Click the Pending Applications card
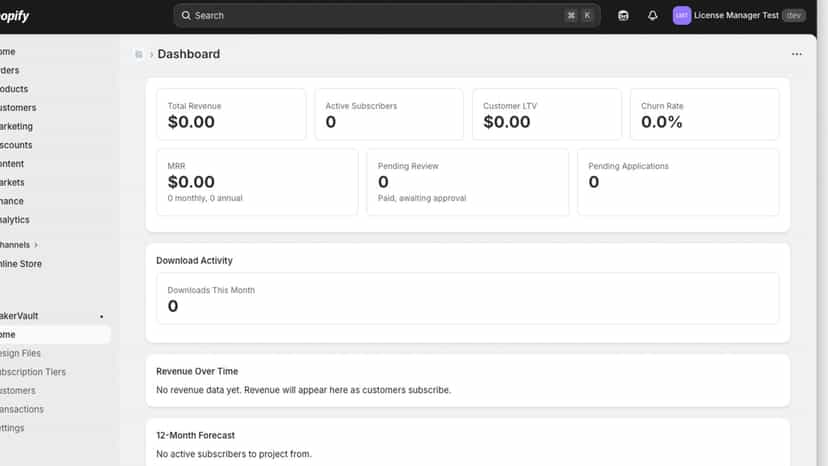 679,182
